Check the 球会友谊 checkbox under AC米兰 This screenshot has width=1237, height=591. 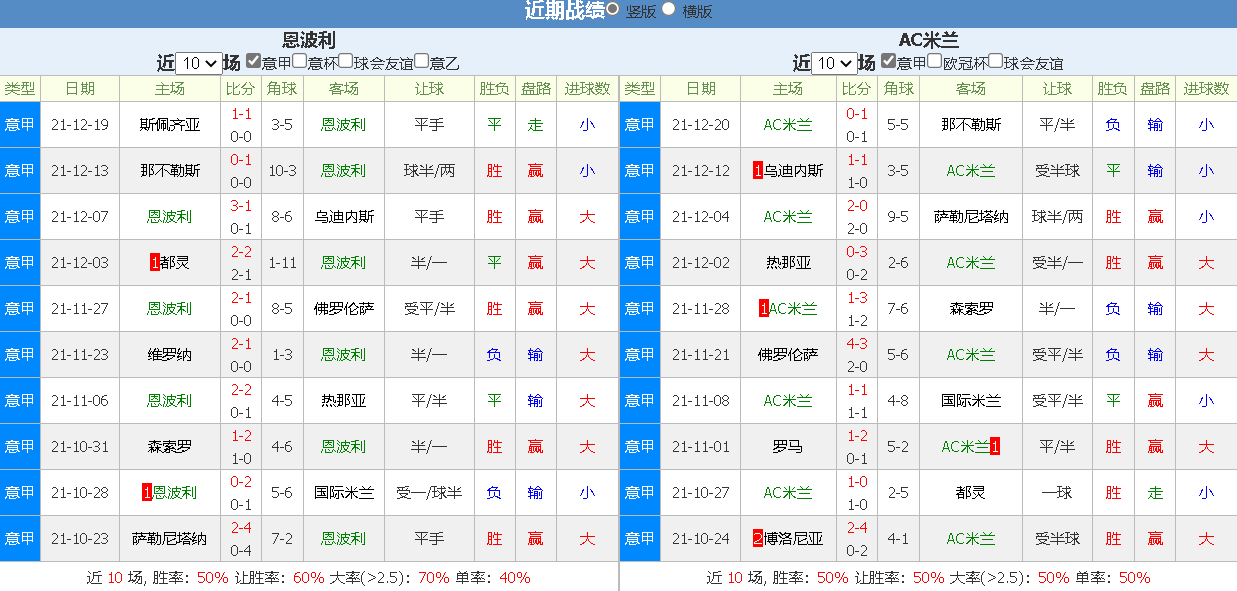pyautogui.click(x=996, y=61)
